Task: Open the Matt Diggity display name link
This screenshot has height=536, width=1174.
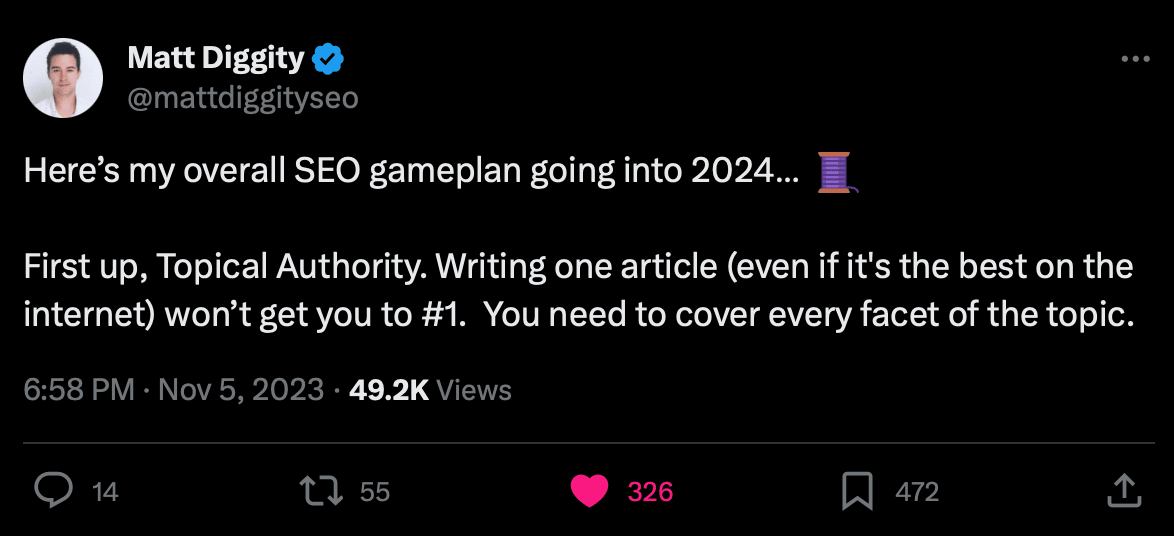Action: (x=216, y=58)
